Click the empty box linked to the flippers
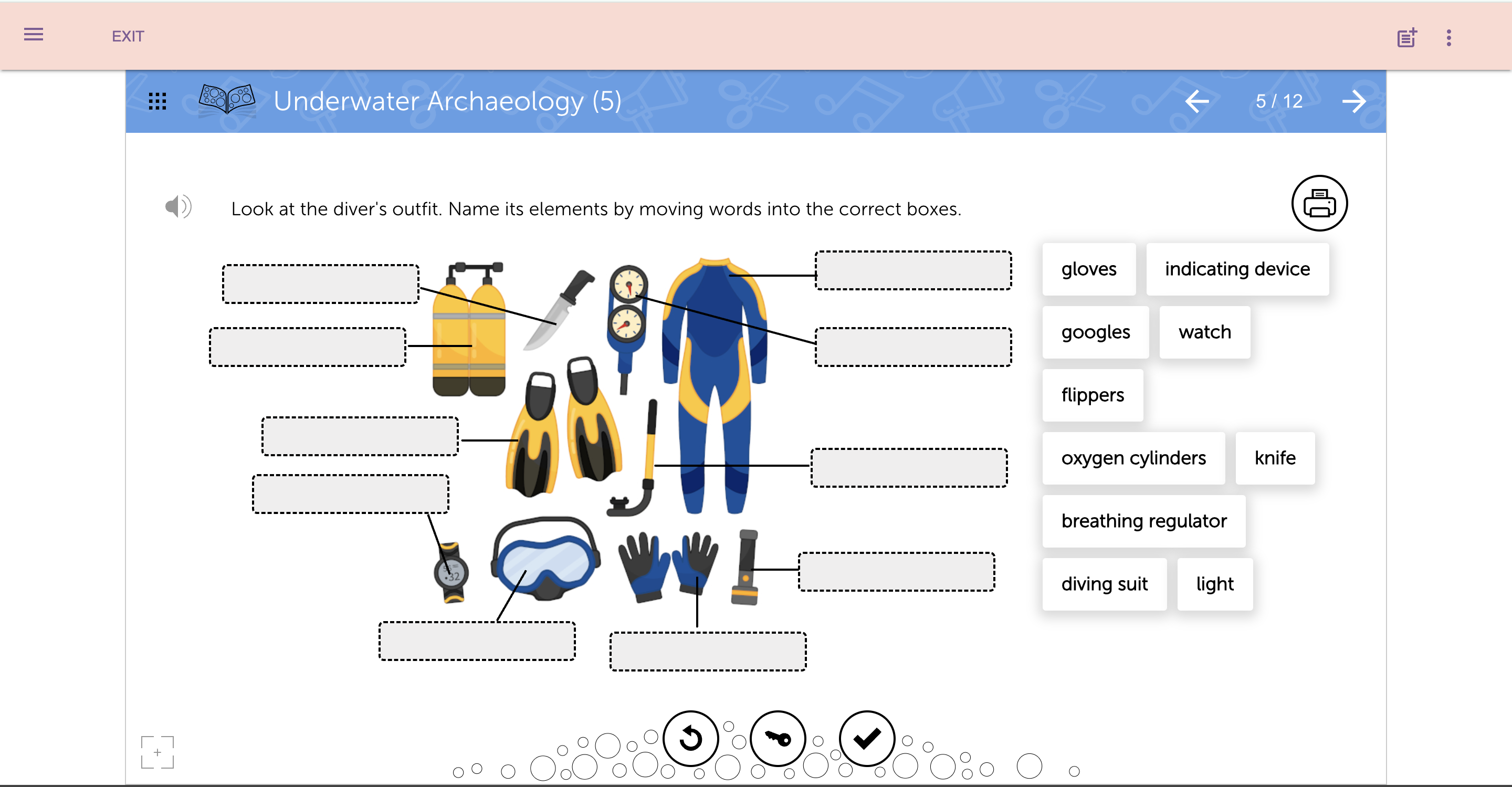This screenshot has height=787, width=1512. 360,436
